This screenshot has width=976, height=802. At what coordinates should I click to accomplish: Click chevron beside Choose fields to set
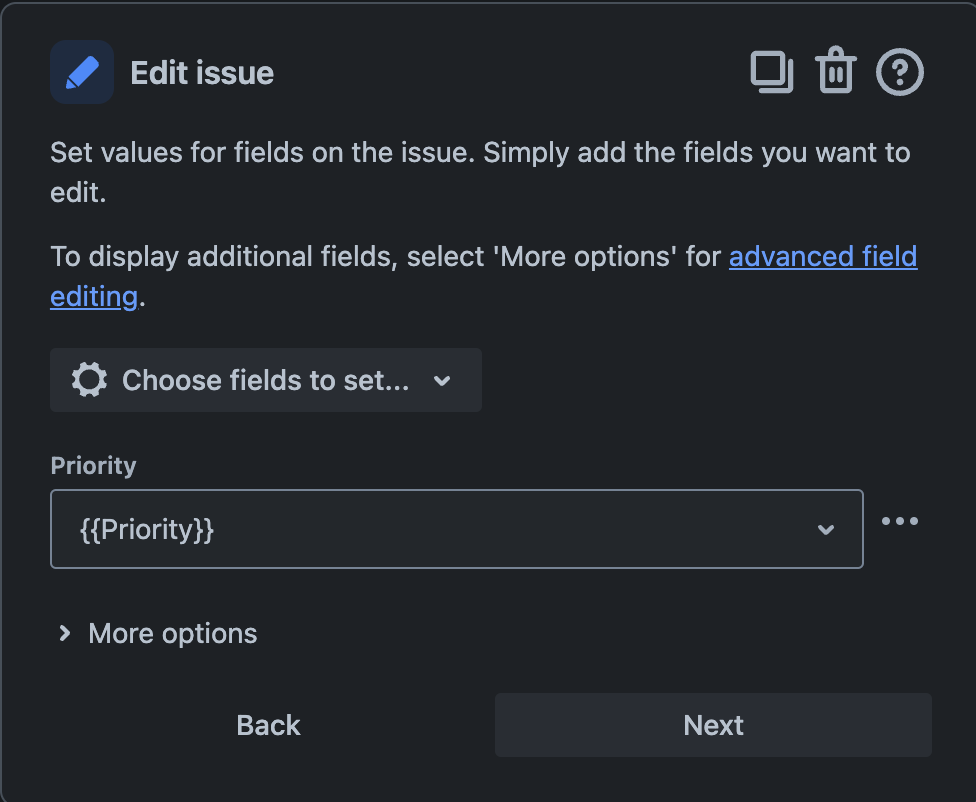(442, 380)
